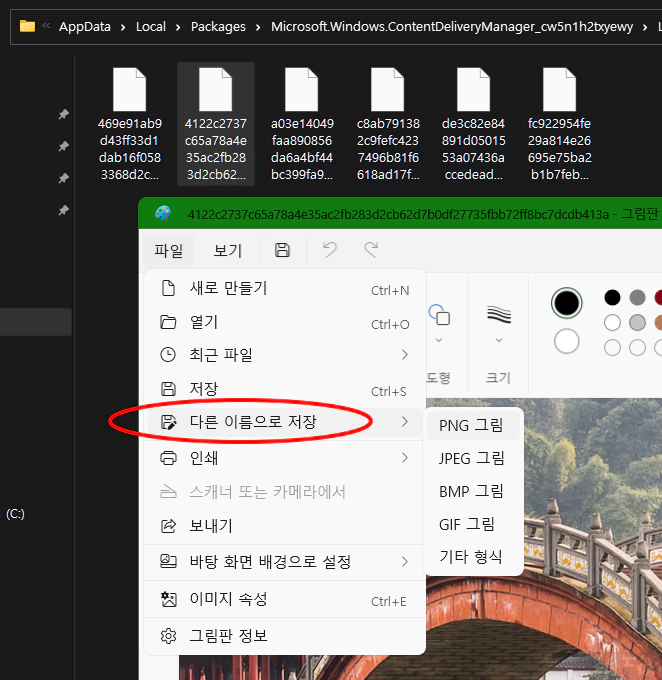
Task: Choose 이미지 속성 from file menu
Action: click(284, 599)
